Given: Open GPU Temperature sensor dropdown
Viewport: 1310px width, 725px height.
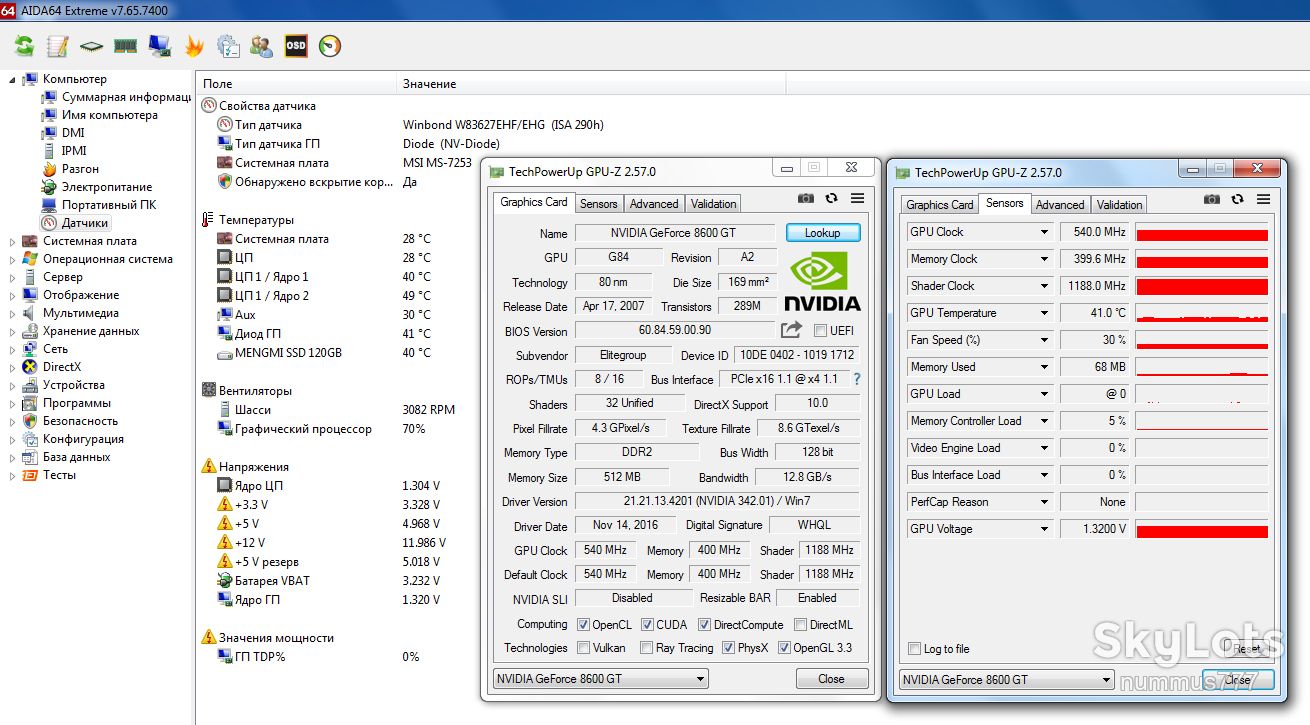Looking at the screenshot, I should (1044, 313).
